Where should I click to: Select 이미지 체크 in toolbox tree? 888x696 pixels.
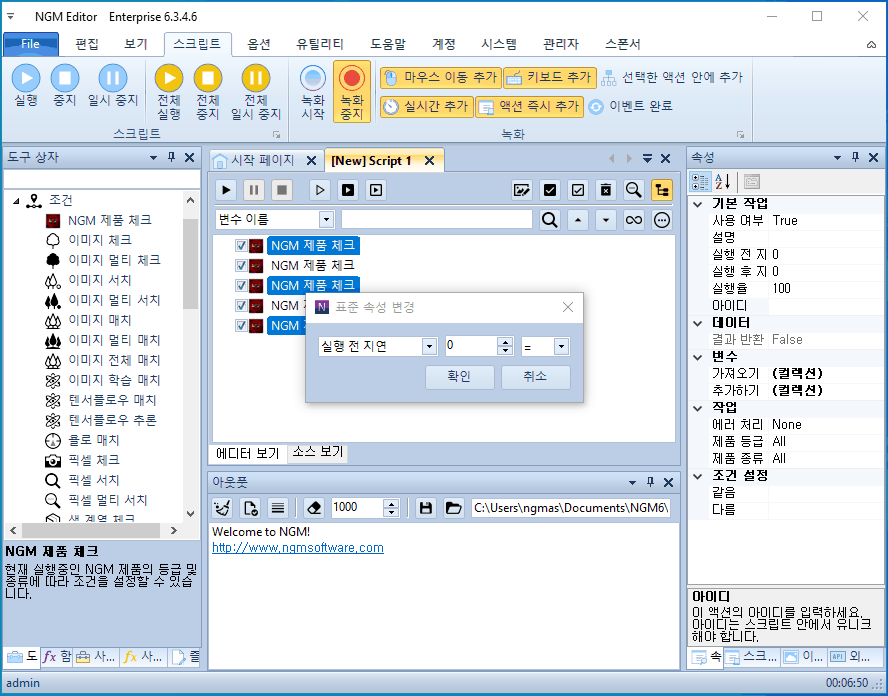click(x=100, y=240)
